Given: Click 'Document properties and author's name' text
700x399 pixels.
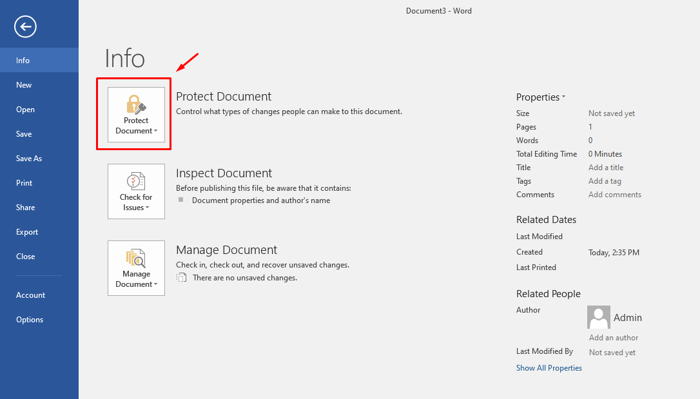Looking at the screenshot, I should pyautogui.click(x=261, y=201).
